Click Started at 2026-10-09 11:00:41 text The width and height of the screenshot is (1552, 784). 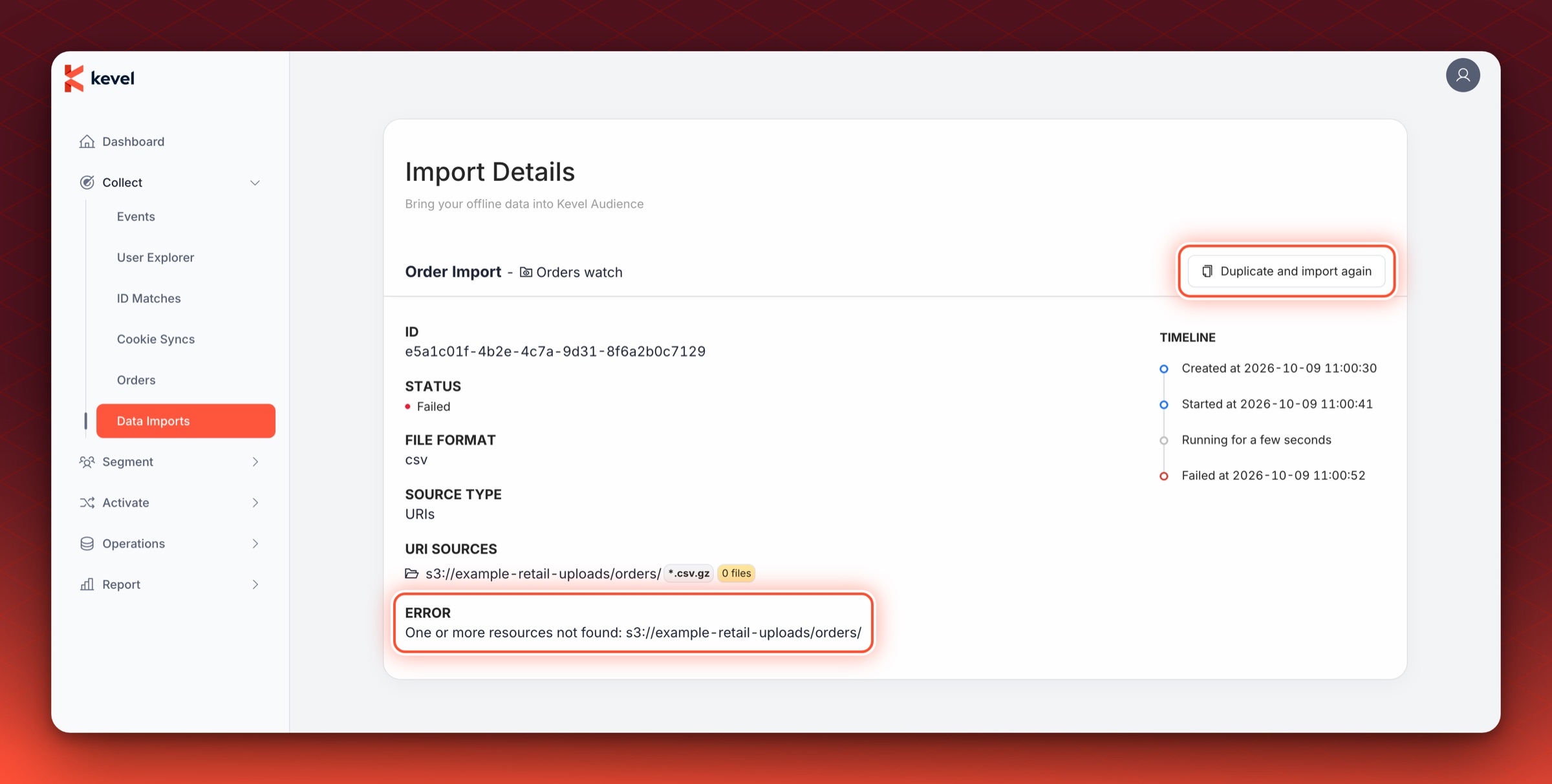tap(1277, 403)
